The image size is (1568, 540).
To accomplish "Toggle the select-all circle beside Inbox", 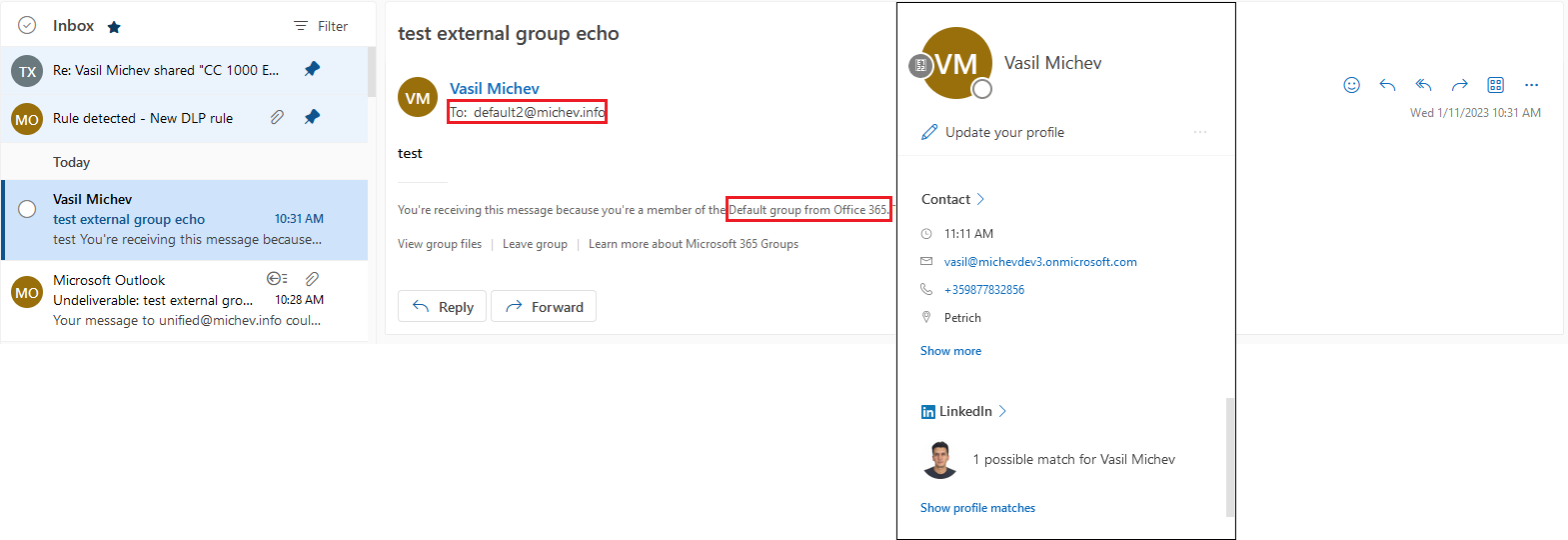I will point(27,26).
